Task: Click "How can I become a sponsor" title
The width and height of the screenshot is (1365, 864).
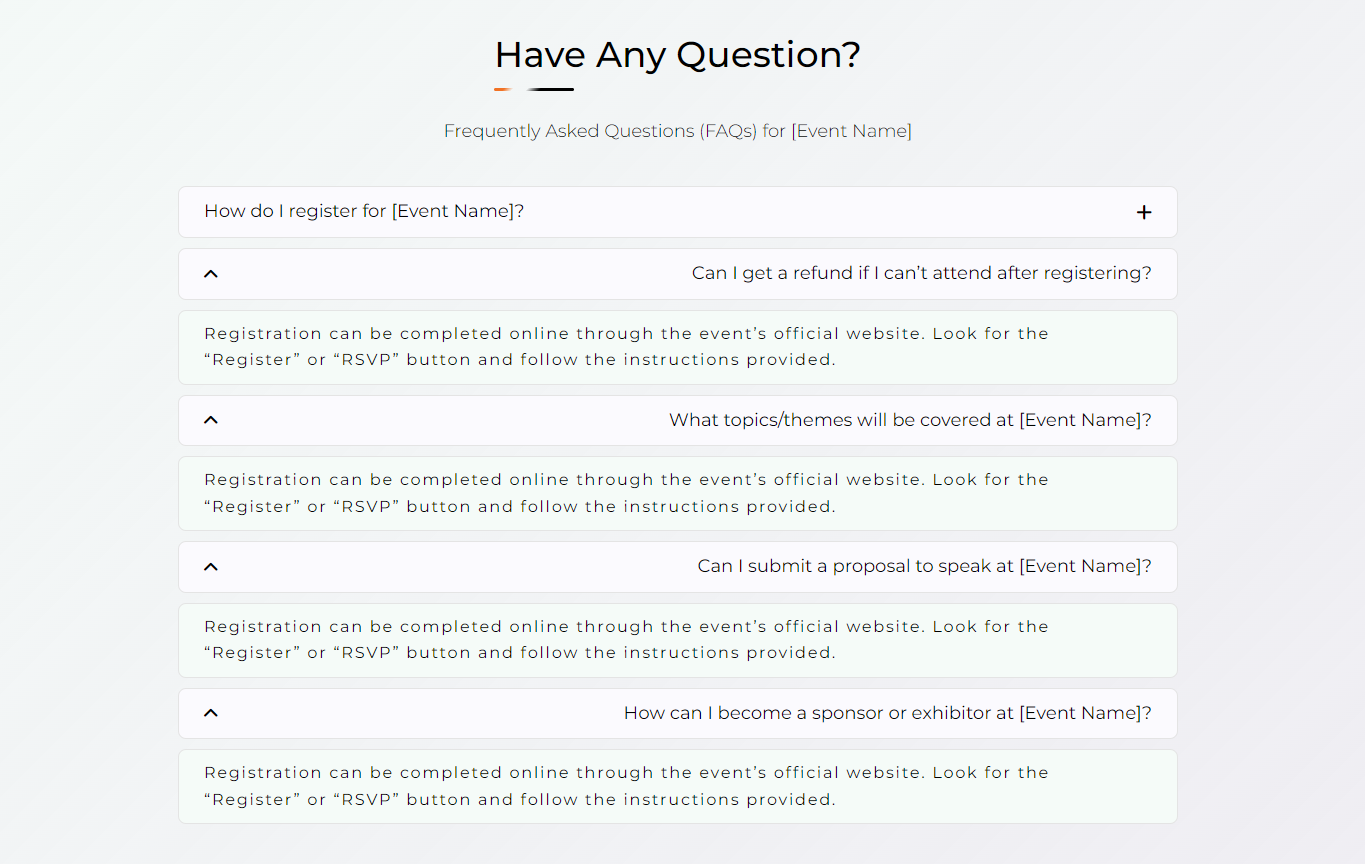Action: [x=887, y=713]
